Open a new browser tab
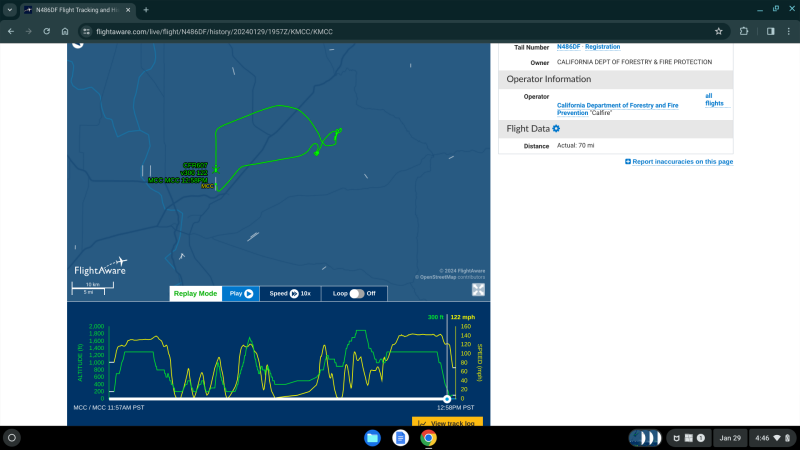This screenshot has height=450, width=800. click(146, 10)
